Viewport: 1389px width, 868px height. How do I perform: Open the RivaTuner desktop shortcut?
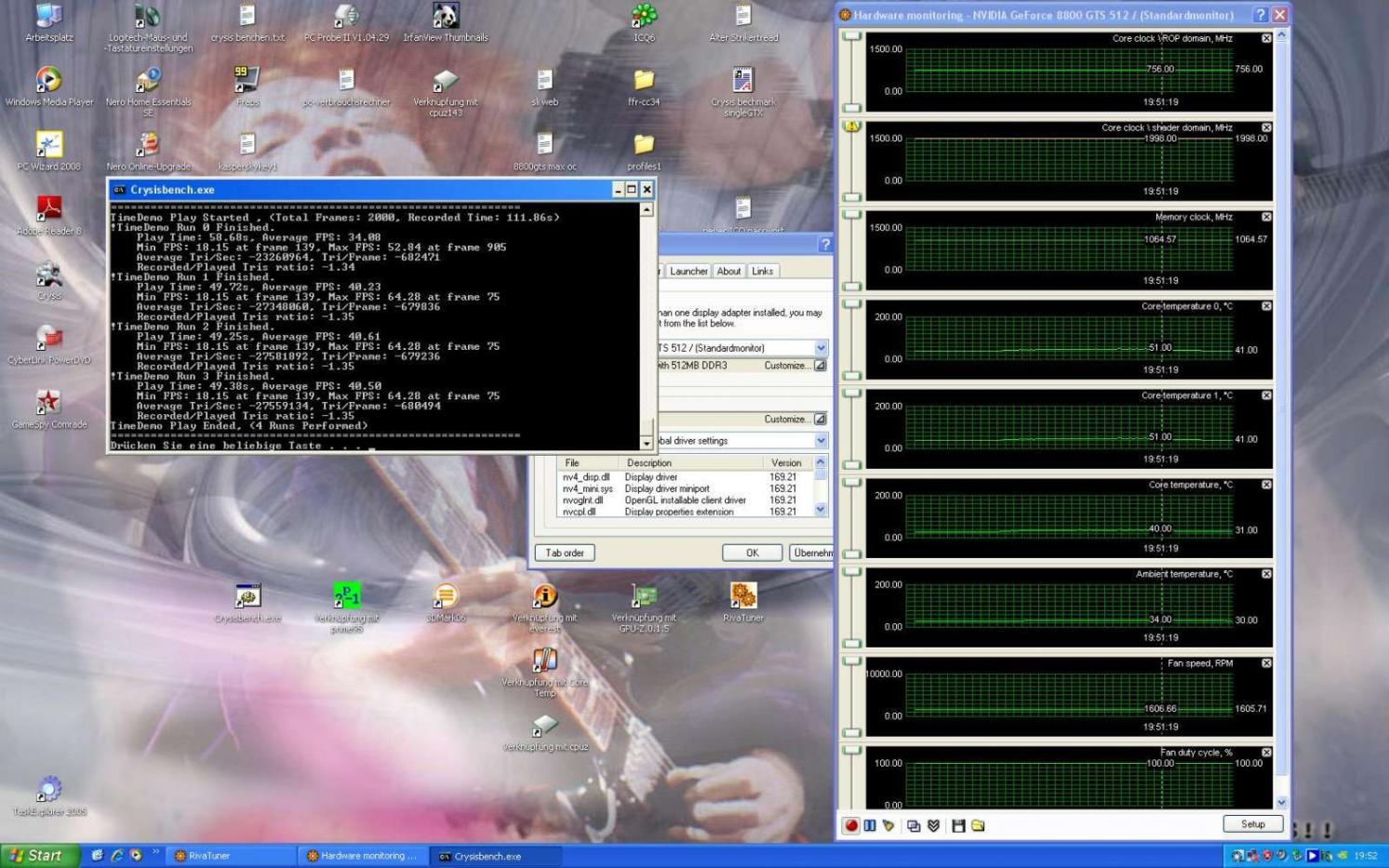[x=743, y=603]
